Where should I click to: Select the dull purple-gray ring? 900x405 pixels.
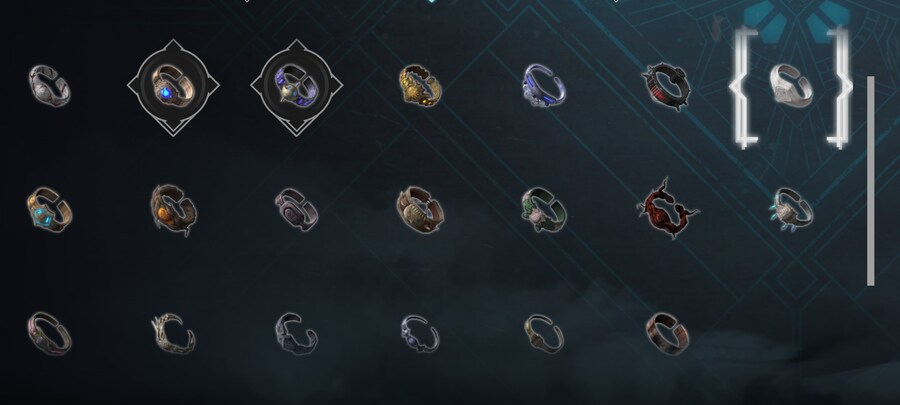[x=297, y=210]
